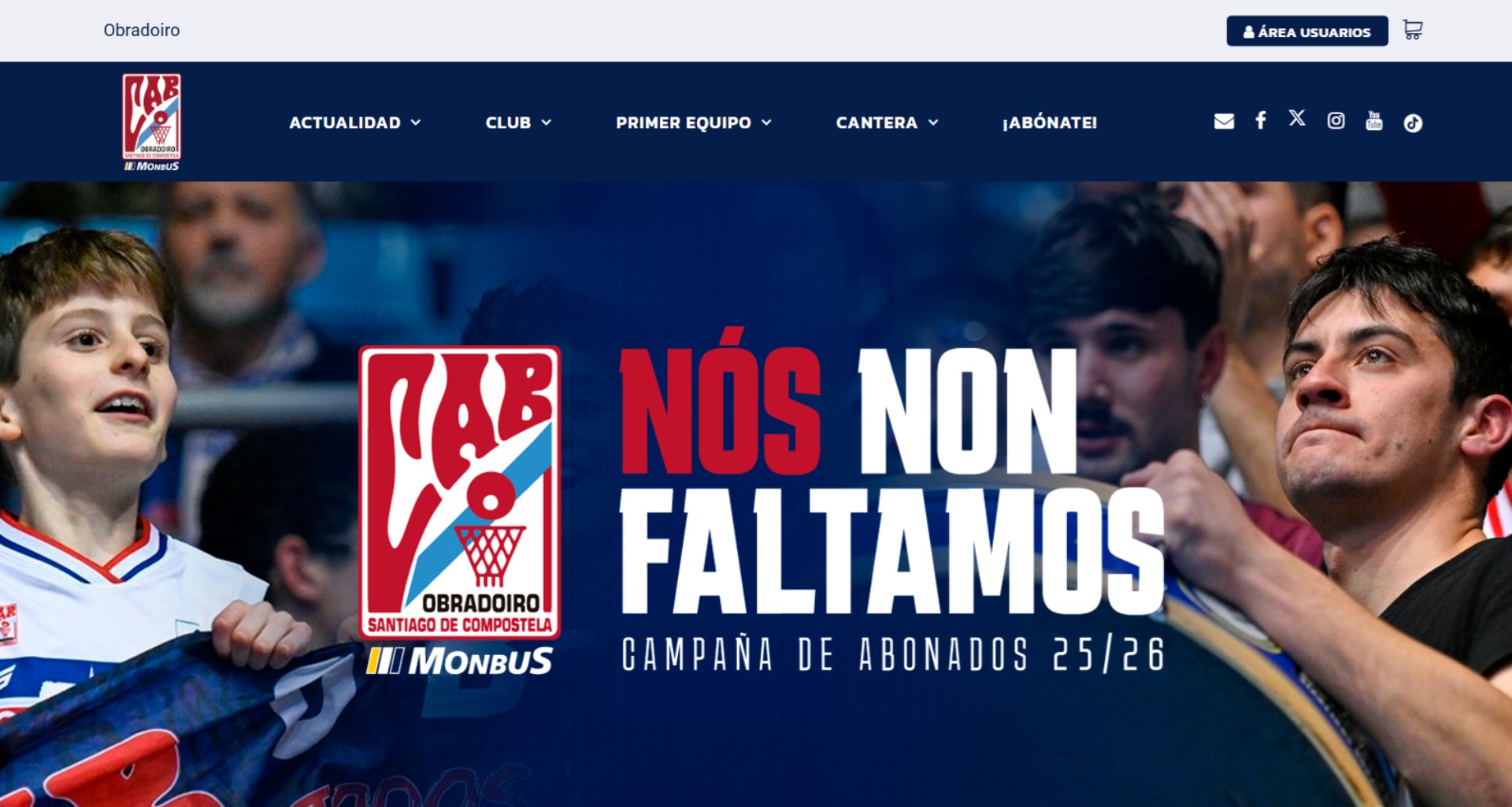The height and width of the screenshot is (807, 1512).
Task: Click the NÓS NON FALTAMOS banner headline
Action: click(891, 471)
